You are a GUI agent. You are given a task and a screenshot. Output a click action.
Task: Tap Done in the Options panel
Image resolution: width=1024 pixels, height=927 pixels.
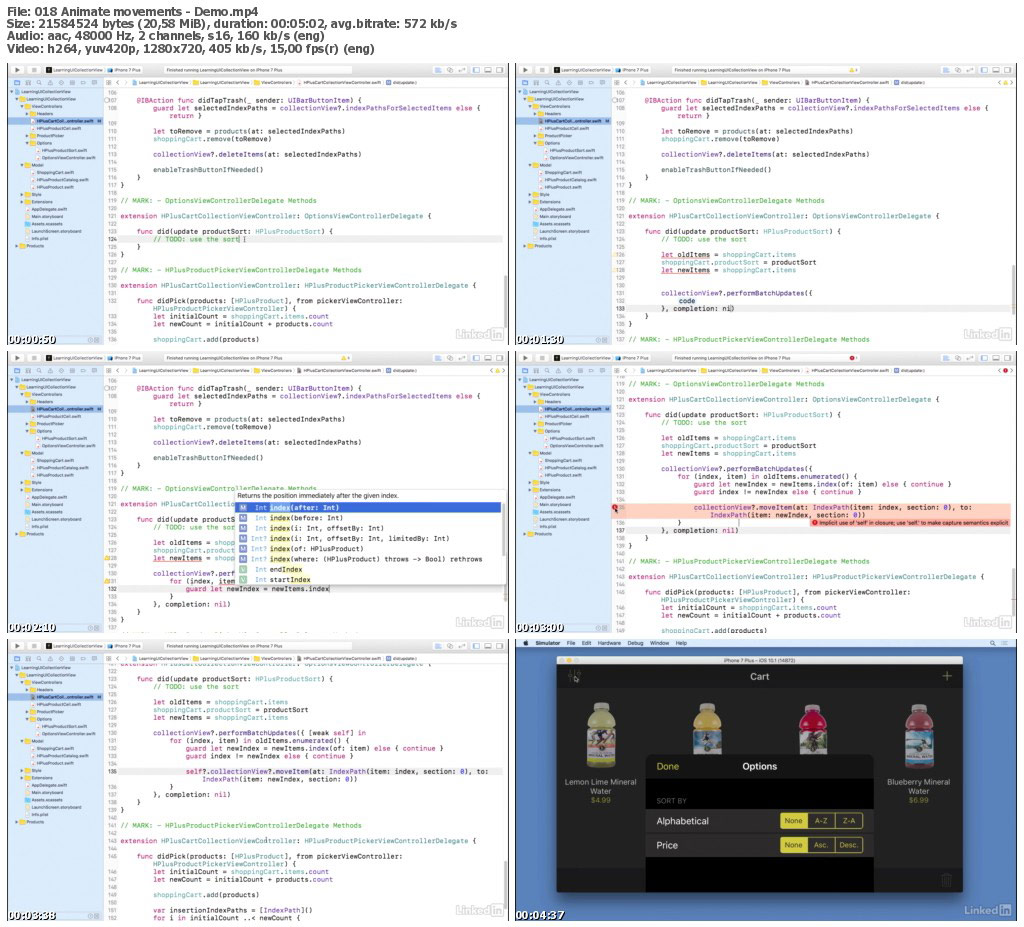click(x=667, y=766)
